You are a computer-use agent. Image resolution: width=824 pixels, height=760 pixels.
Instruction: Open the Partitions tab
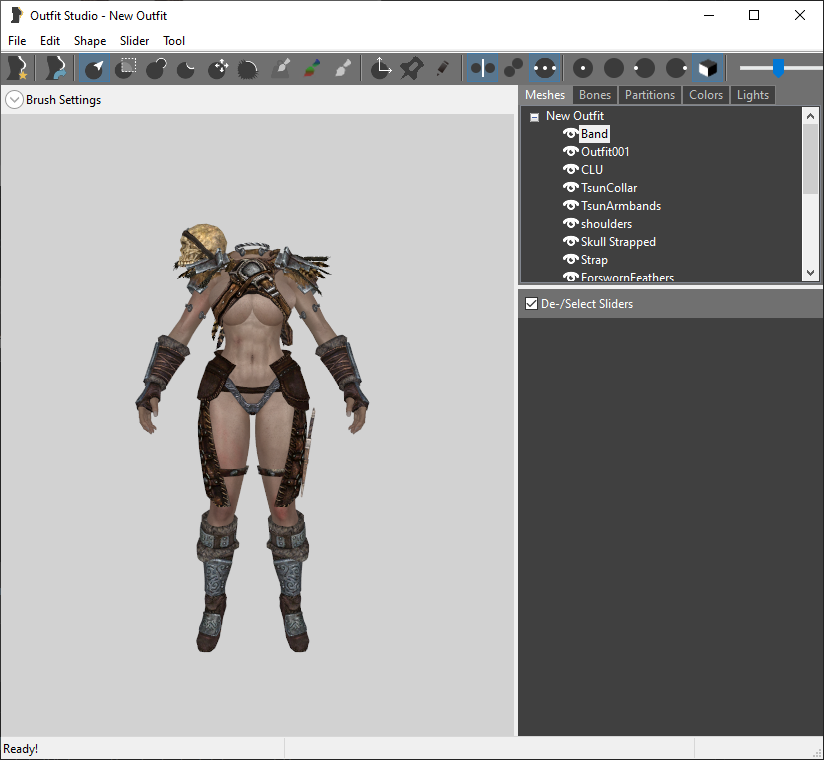[650, 95]
